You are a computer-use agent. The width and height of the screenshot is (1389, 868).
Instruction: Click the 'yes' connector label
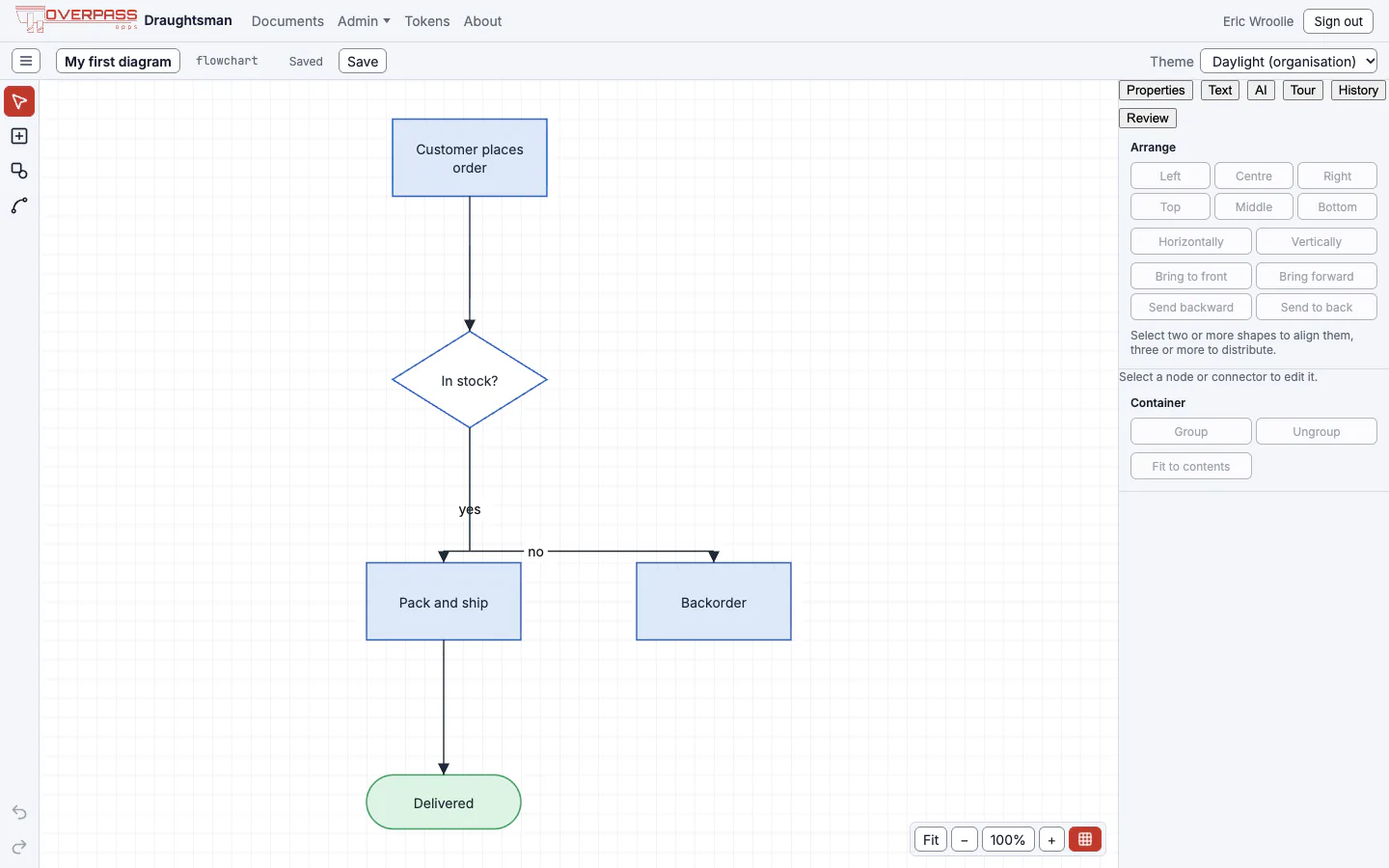point(470,509)
